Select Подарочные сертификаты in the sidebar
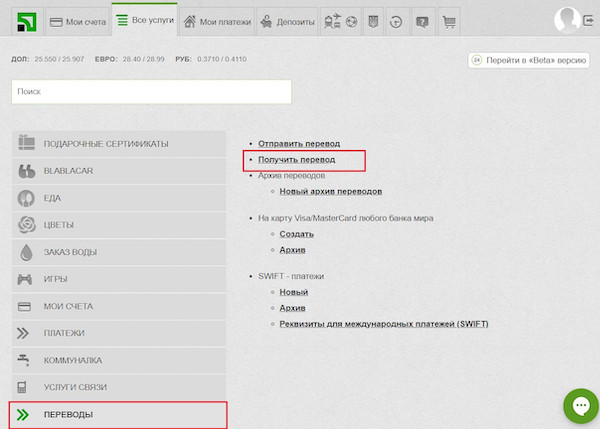This screenshot has height=429, width=600. tap(118, 144)
